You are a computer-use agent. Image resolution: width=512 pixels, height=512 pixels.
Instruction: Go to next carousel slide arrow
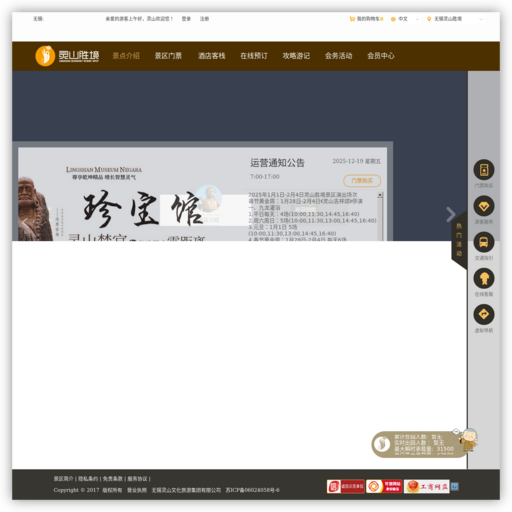pyautogui.click(x=450, y=214)
